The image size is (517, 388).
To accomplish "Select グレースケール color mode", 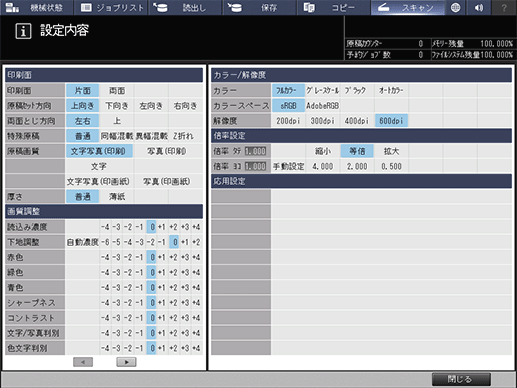I will pyautogui.click(x=323, y=90).
